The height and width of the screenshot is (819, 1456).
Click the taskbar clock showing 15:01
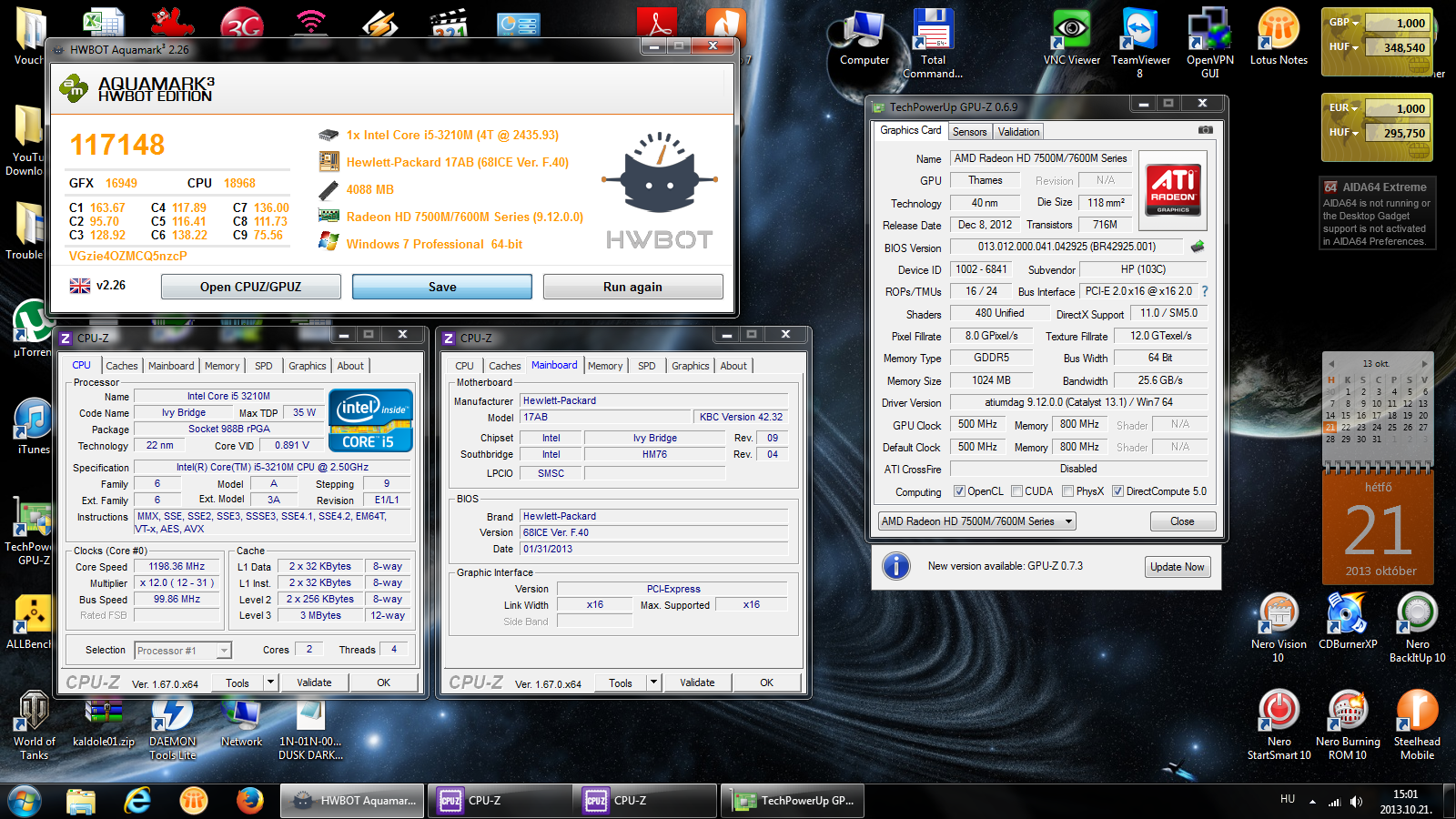(1405, 802)
